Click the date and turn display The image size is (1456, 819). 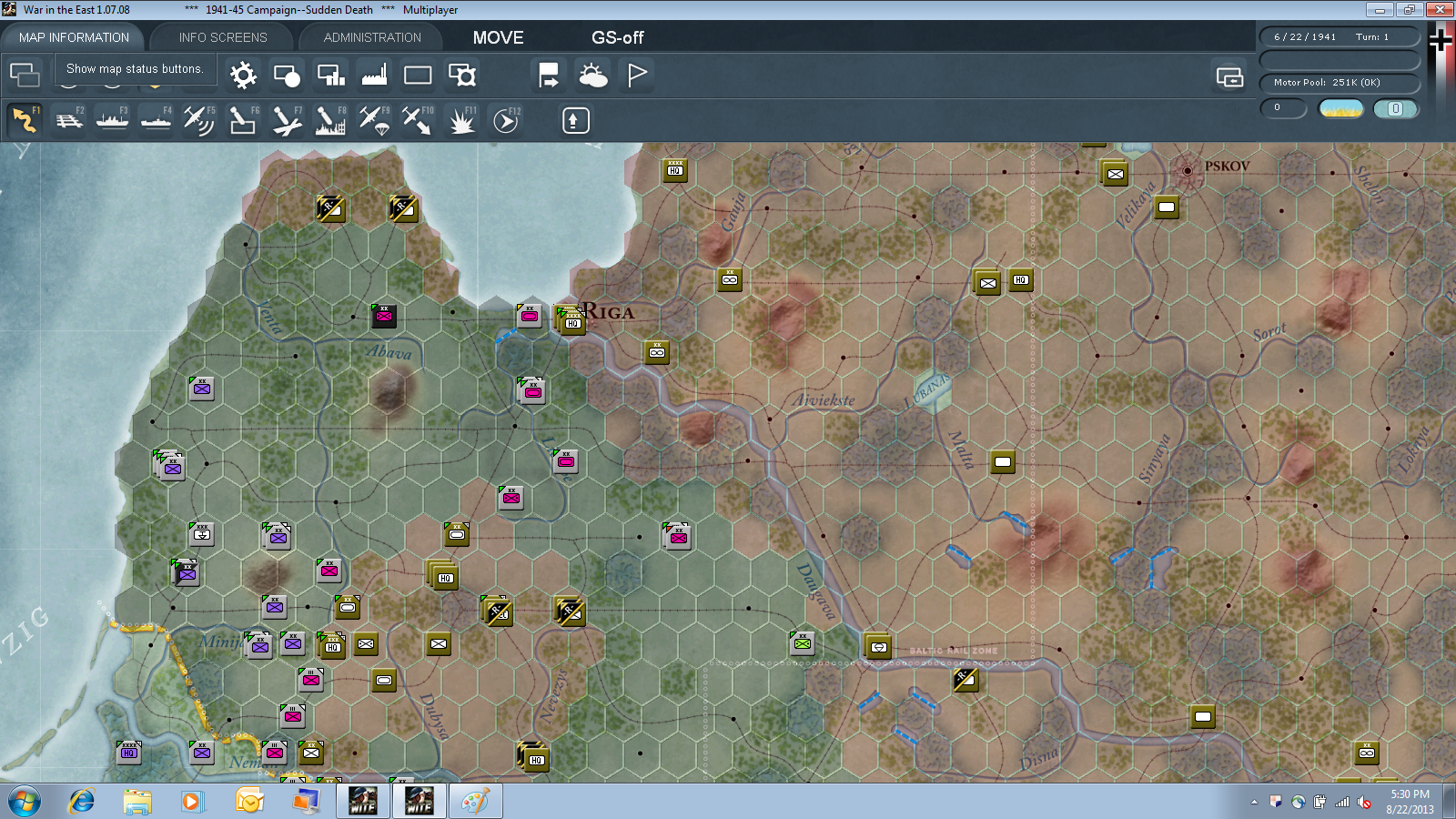click(1340, 36)
